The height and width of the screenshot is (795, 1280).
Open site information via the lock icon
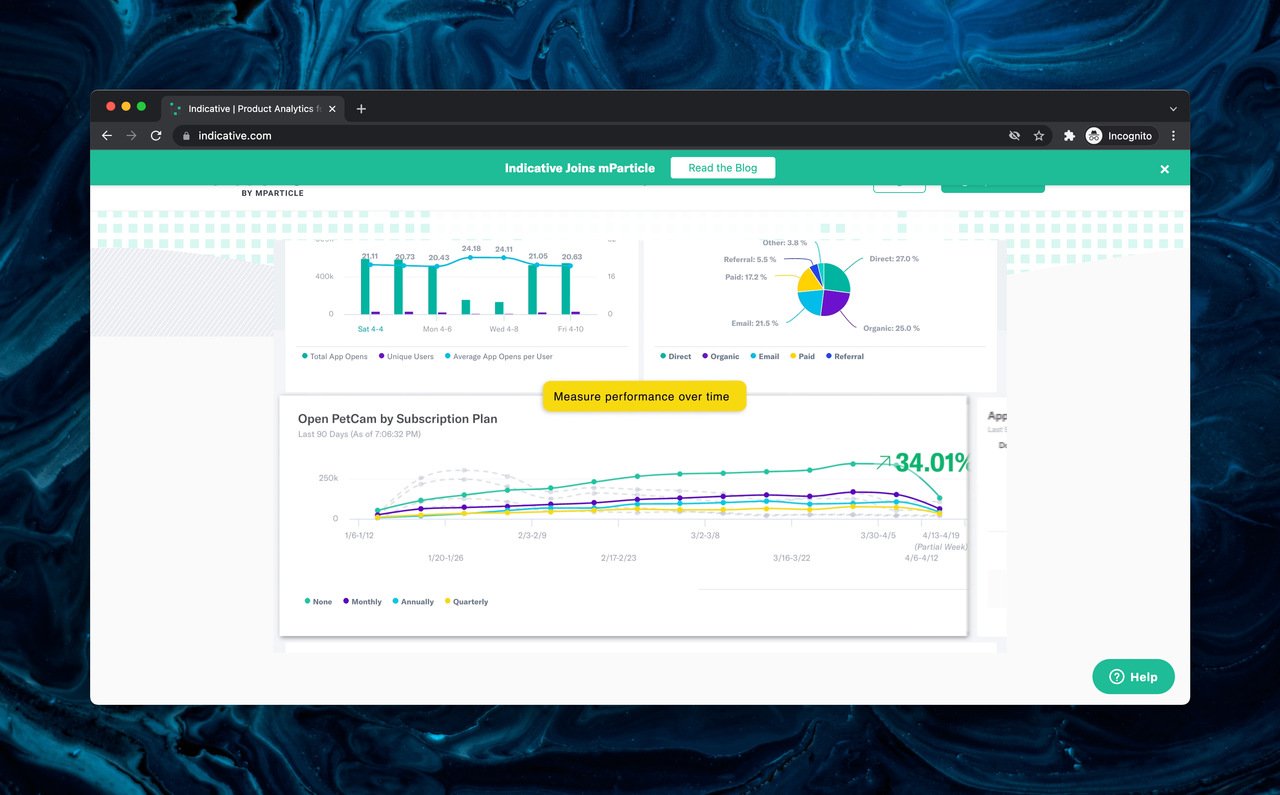pyautogui.click(x=185, y=135)
